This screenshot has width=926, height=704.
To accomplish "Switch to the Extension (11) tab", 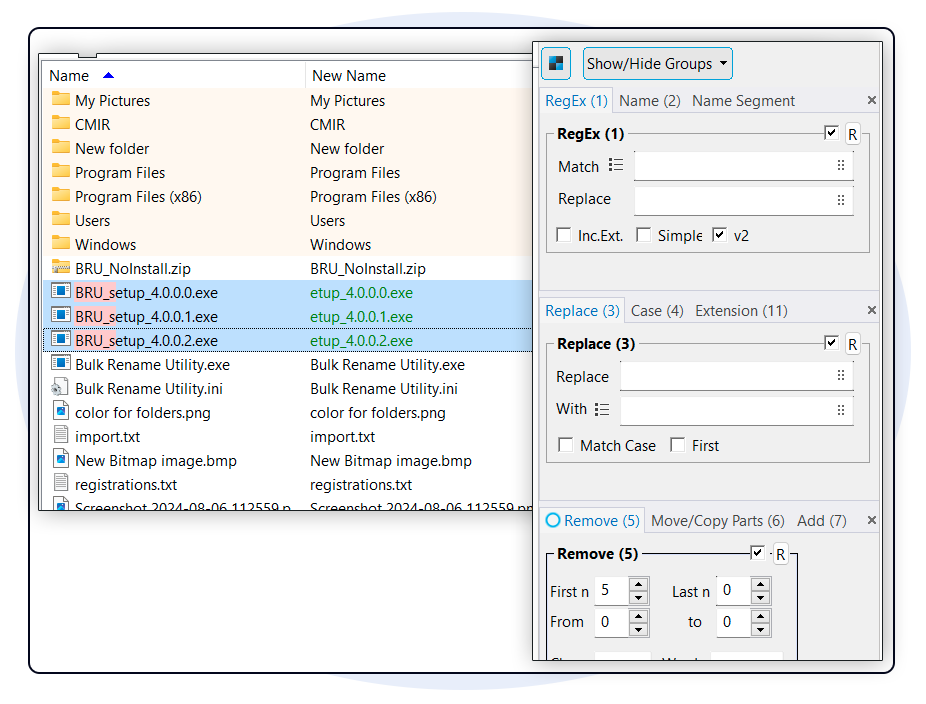I will click(x=741, y=311).
